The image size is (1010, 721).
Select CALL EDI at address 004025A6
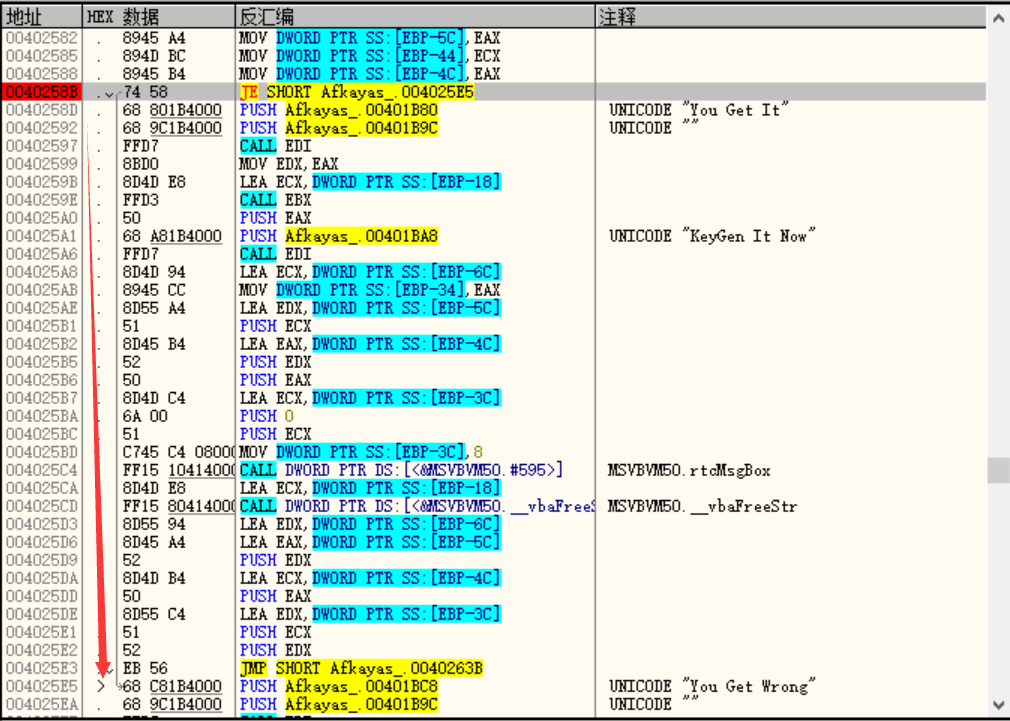(x=276, y=255)
